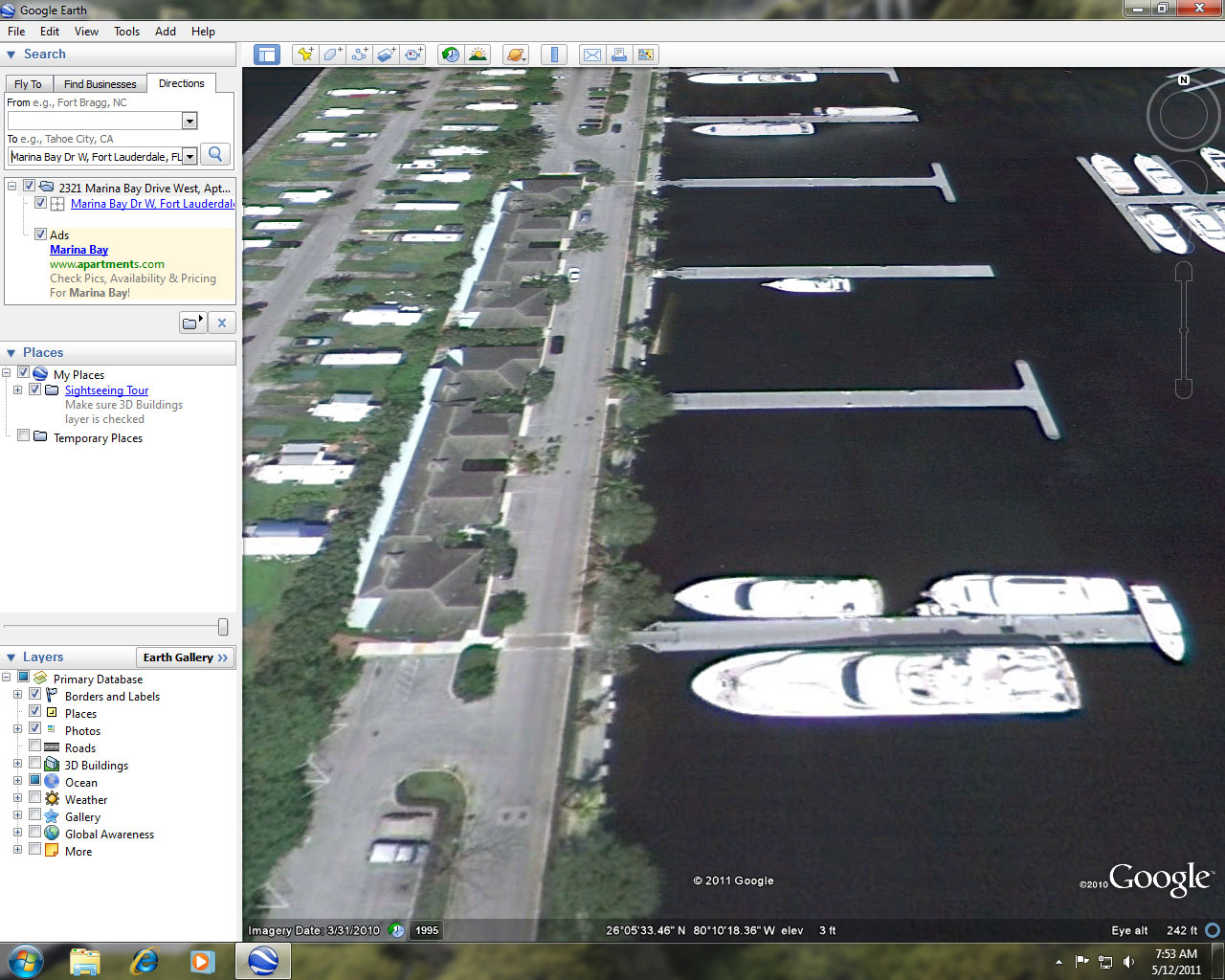This screenshot has width=1225, height=980.
Task: Collapse the Places panel triangle
Action: click(11, 353)
